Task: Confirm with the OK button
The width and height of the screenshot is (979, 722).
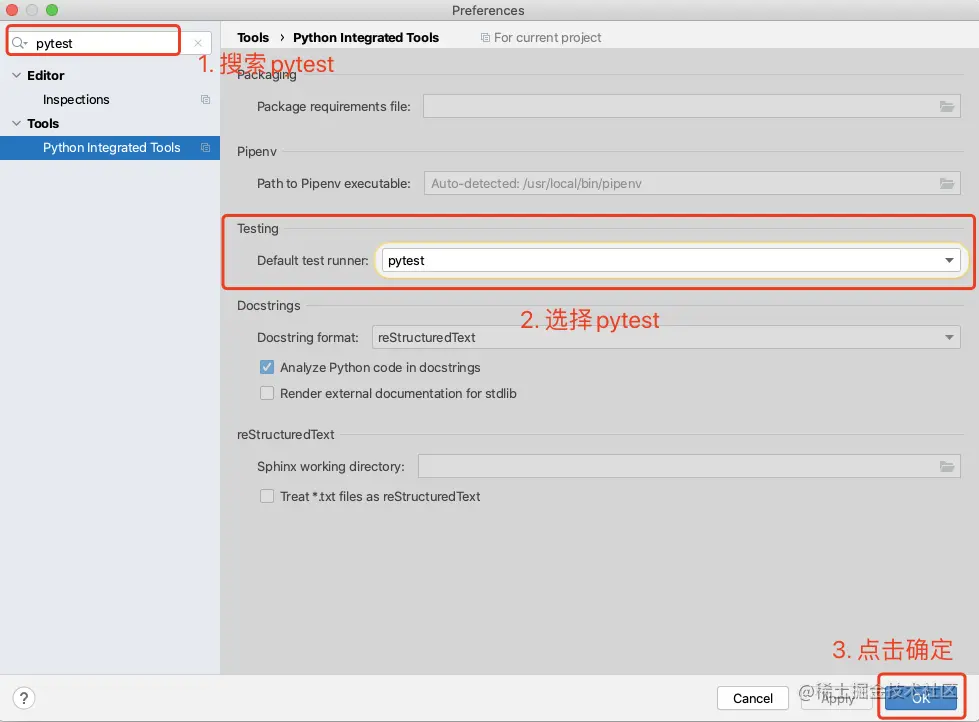Action: click(921, 698)
